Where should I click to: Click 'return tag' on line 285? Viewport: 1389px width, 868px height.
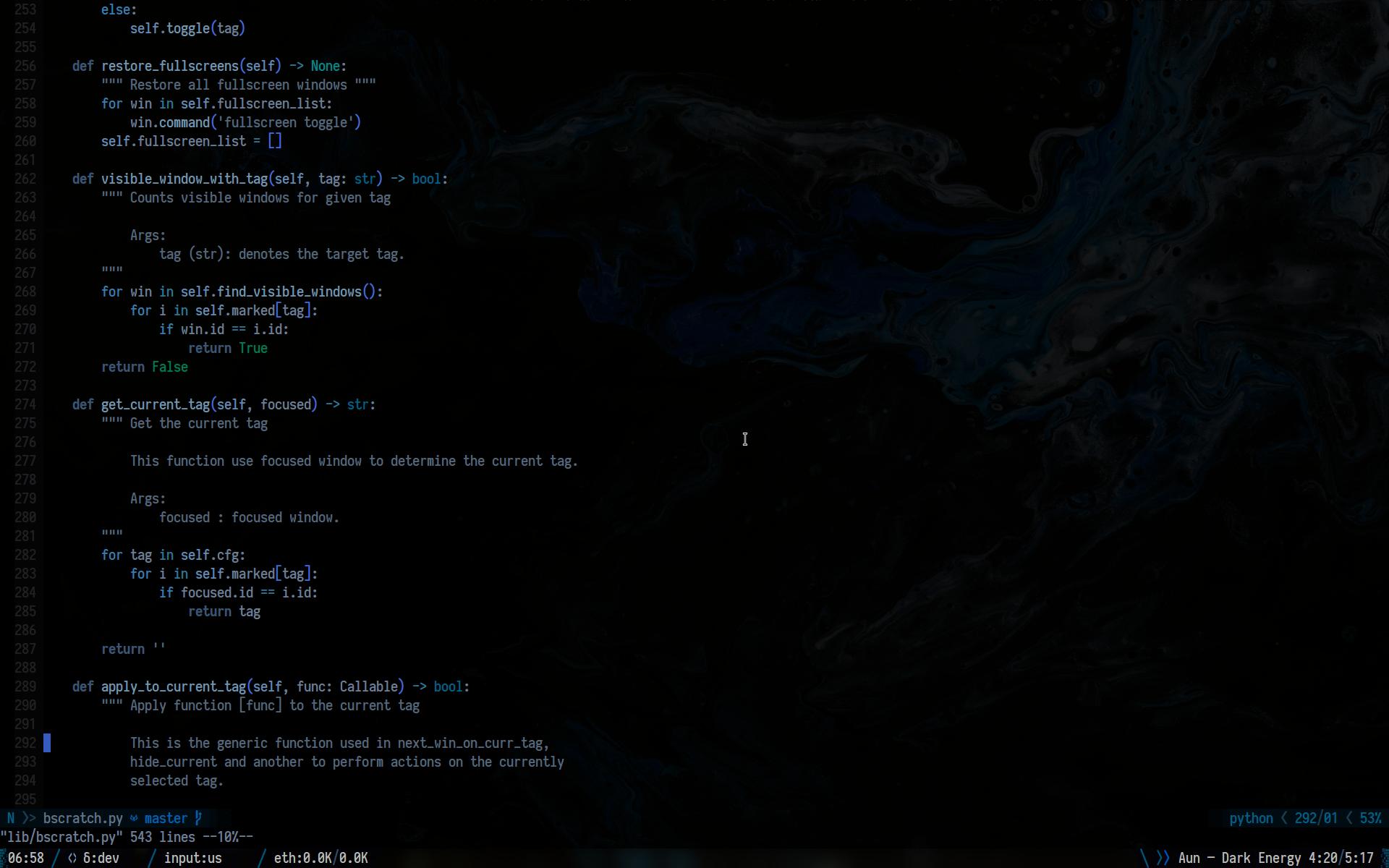tap(224, 611)
